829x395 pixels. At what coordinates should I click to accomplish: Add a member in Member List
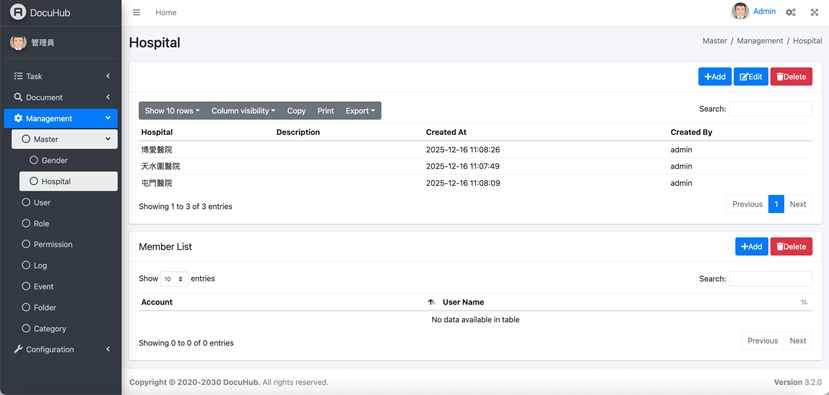click(751, 246)
